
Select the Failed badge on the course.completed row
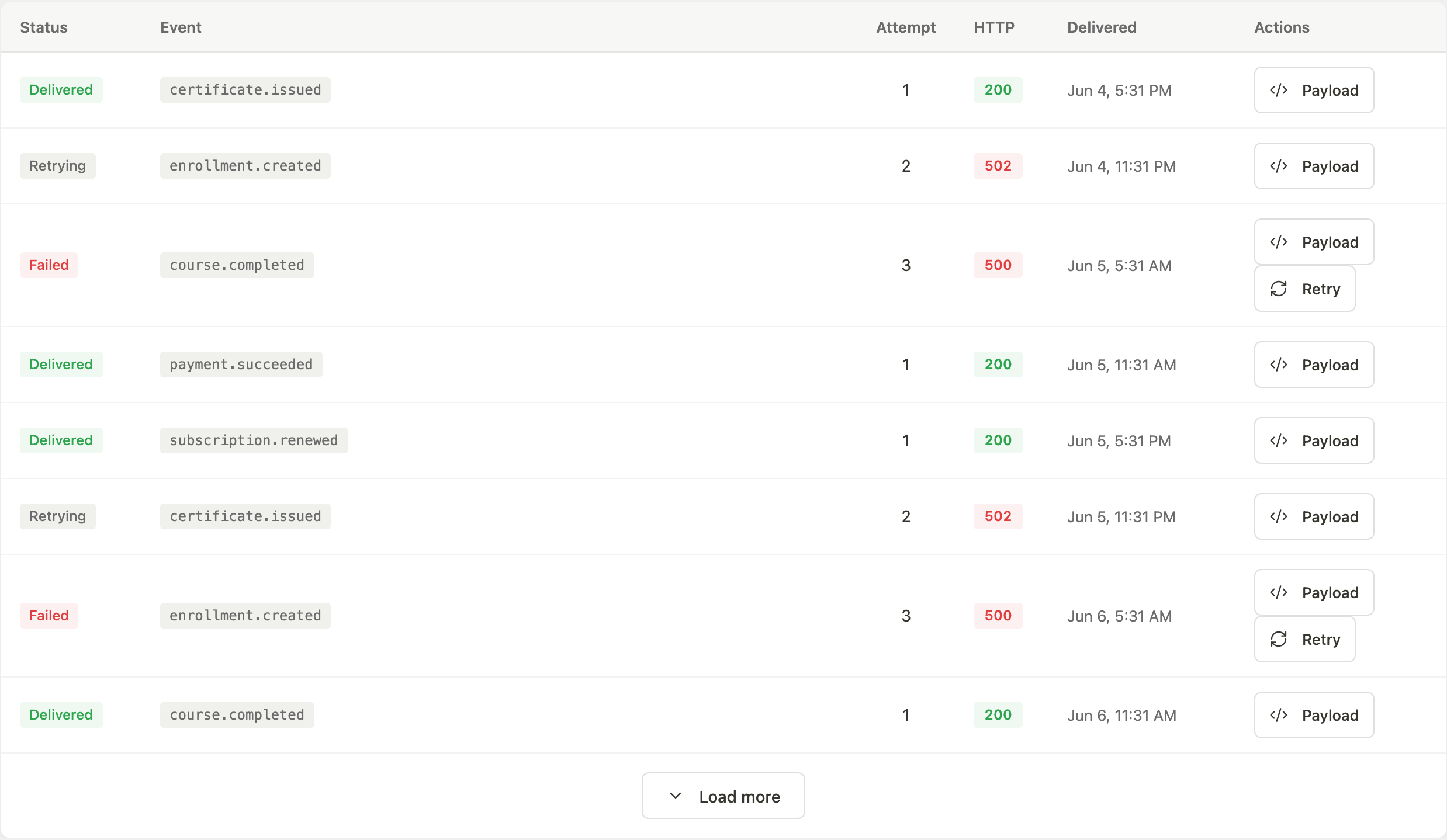49,265
